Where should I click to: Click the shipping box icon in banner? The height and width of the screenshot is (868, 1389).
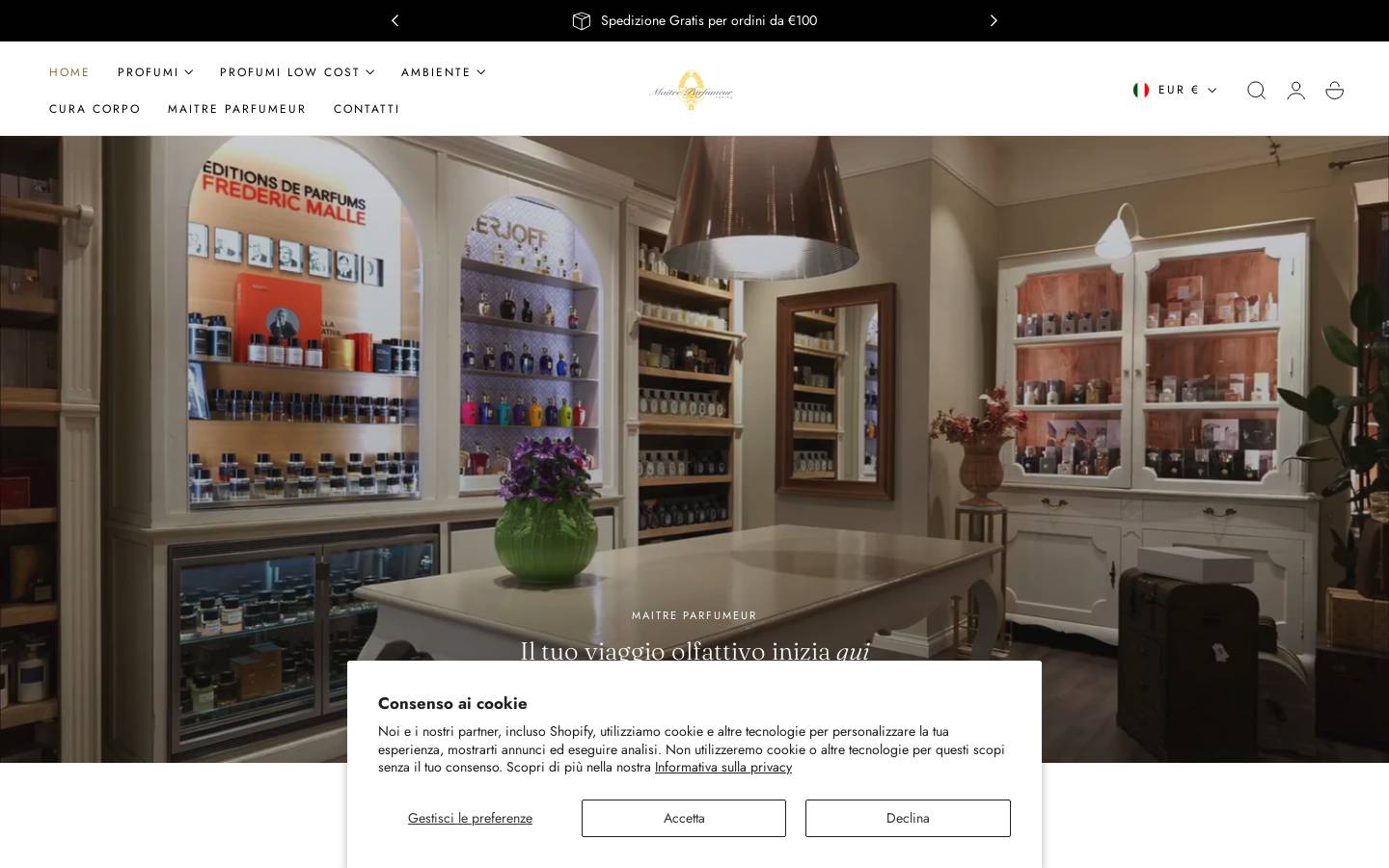tap(581, 20)
